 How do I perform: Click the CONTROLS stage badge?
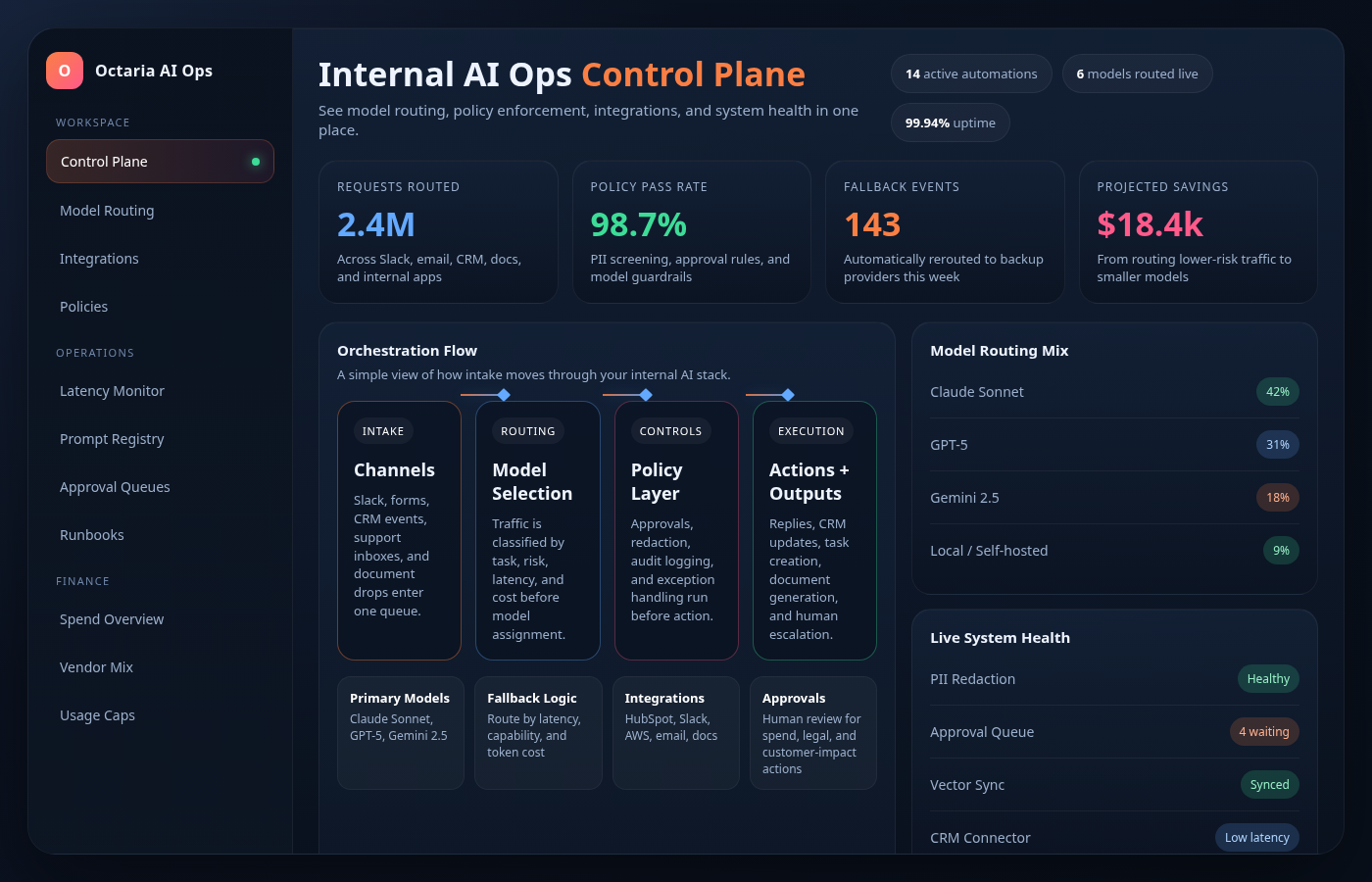(670, 431)
